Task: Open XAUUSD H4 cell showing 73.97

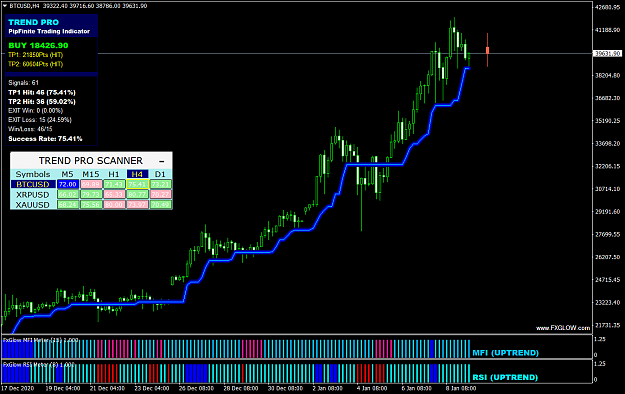Action: point(137,205)
